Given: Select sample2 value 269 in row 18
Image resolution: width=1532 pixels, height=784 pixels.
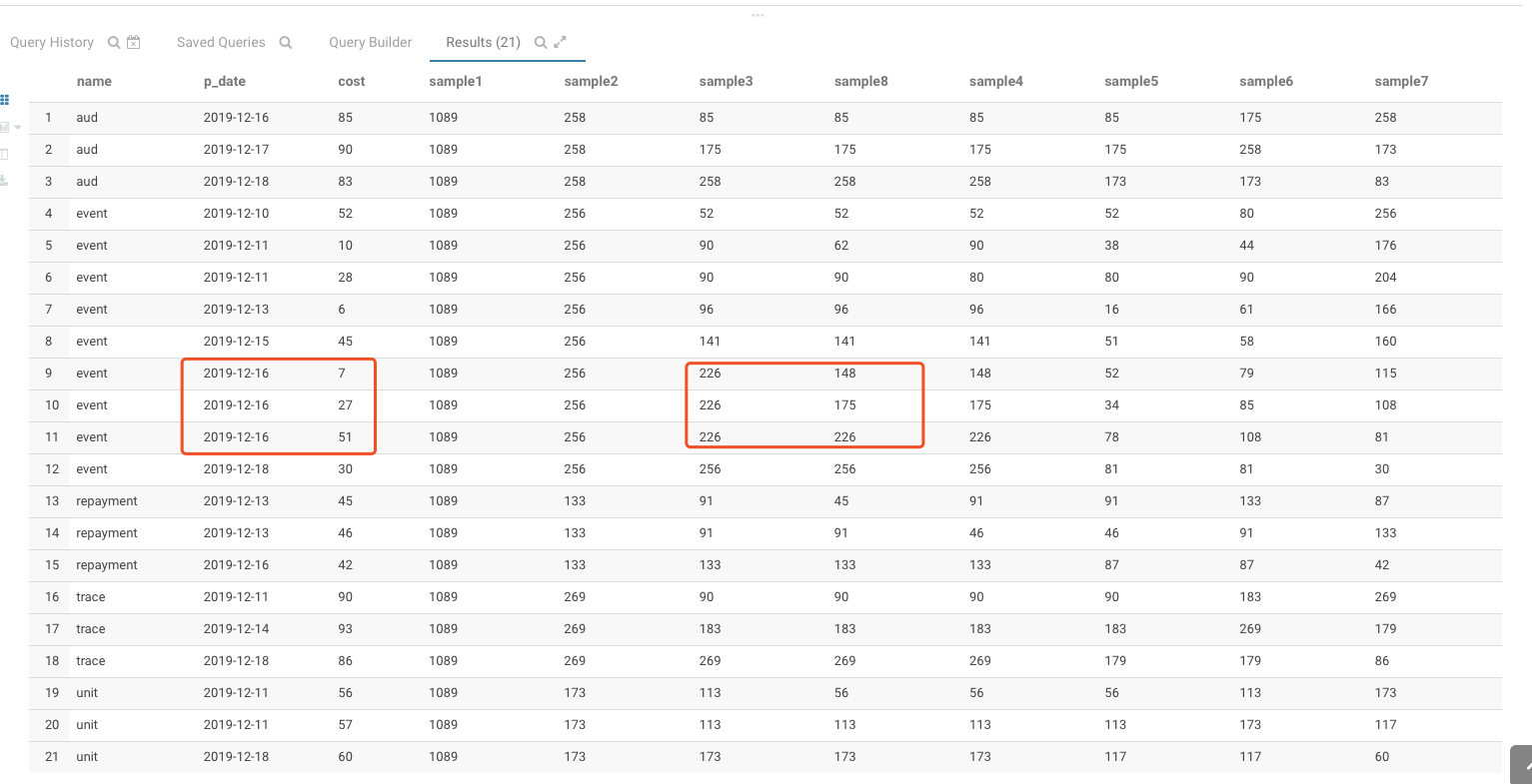Looking at the screenshot, I should [x=575, y=660].
